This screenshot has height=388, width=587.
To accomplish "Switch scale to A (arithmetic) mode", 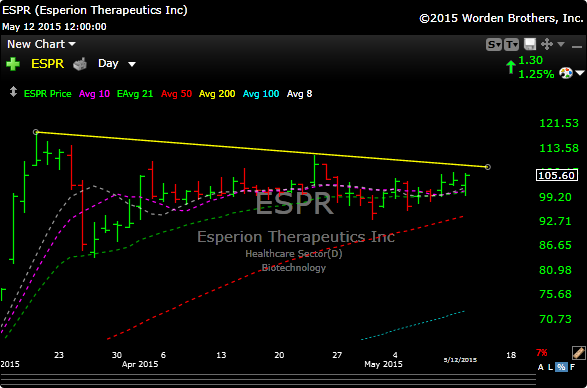I will pos(541,367).
